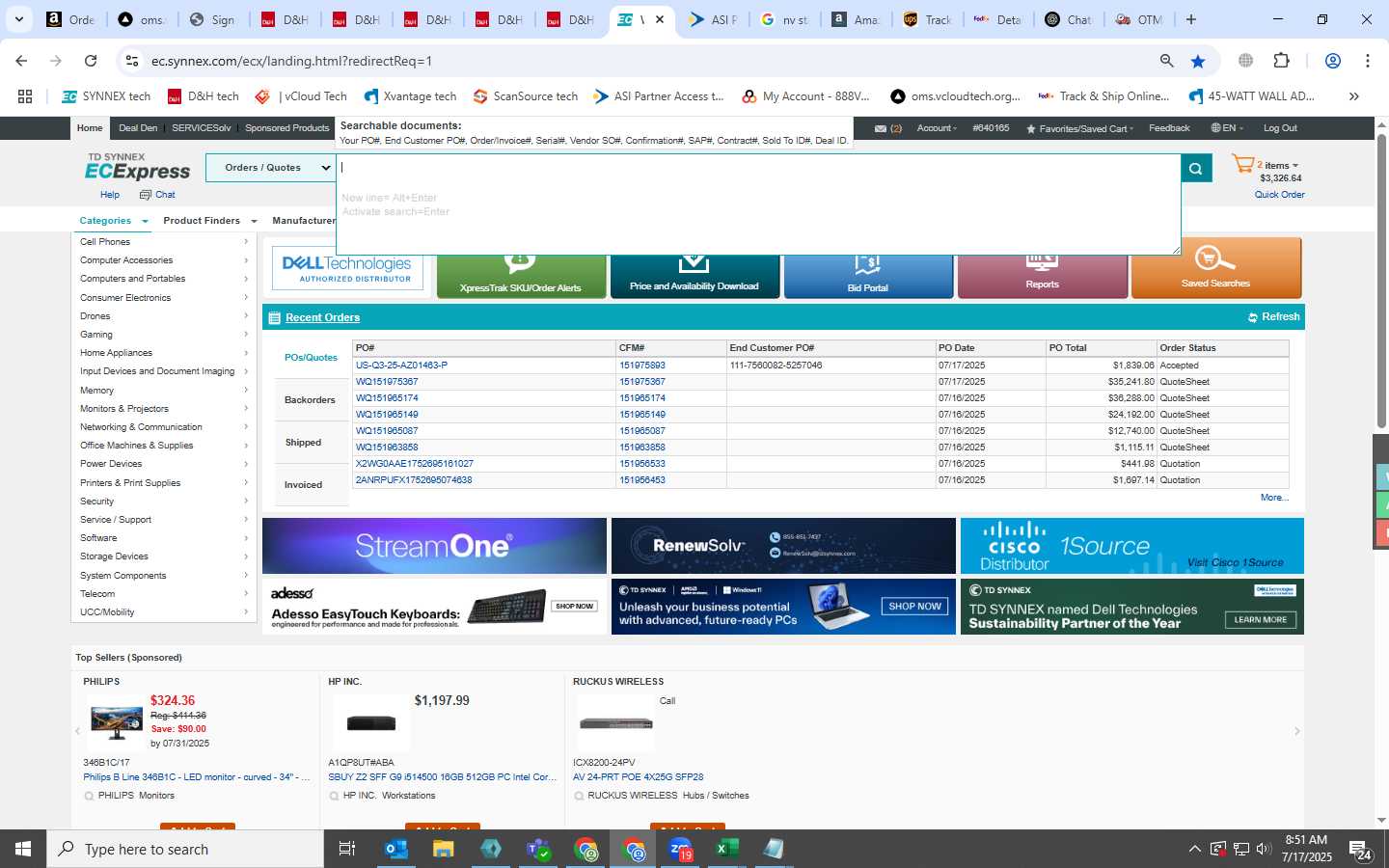Open the Chrome zoom magnifier icon in address bar

(x=1166, y=61)
